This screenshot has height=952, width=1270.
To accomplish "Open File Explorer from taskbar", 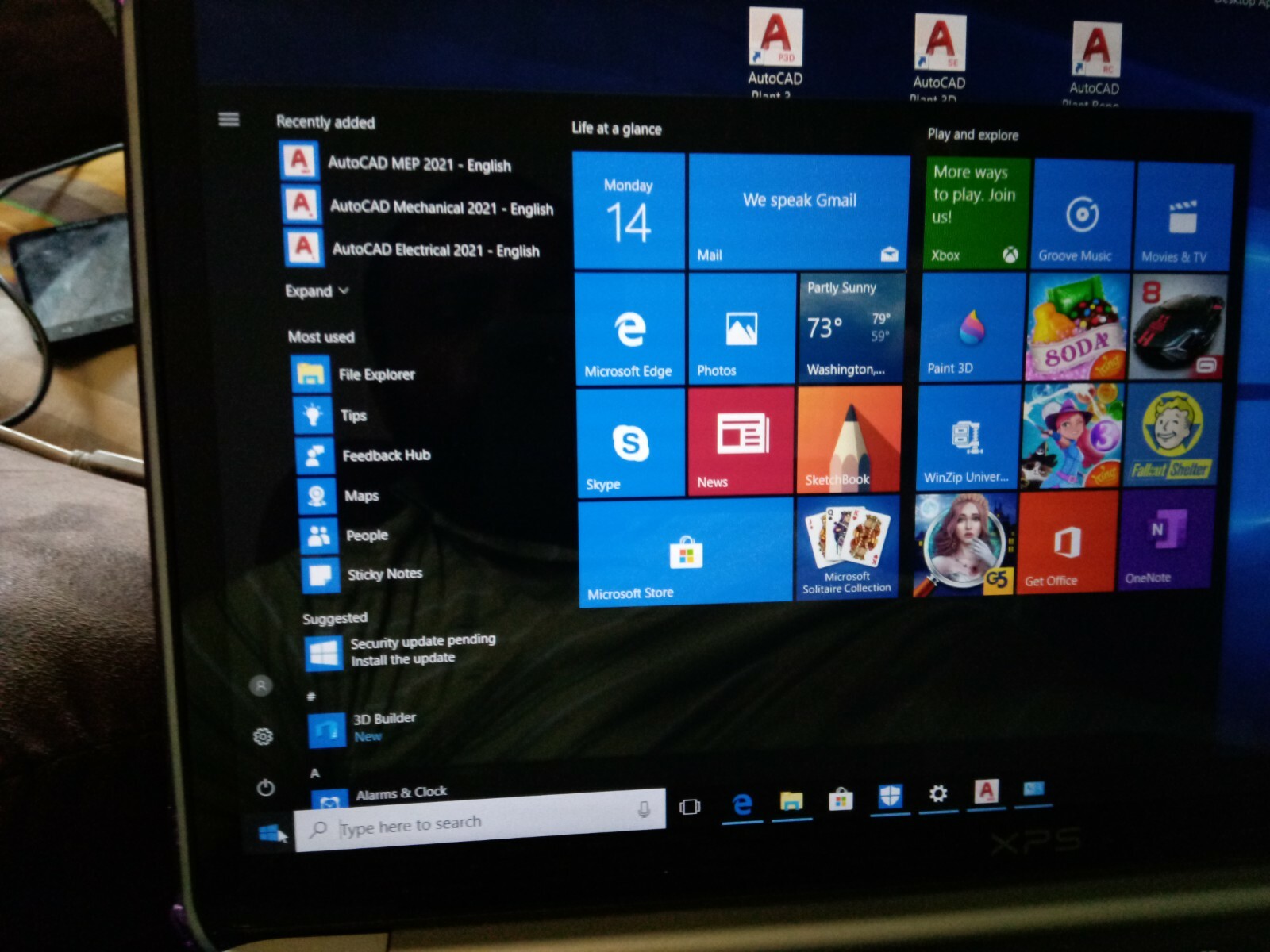I will [791, 801].
